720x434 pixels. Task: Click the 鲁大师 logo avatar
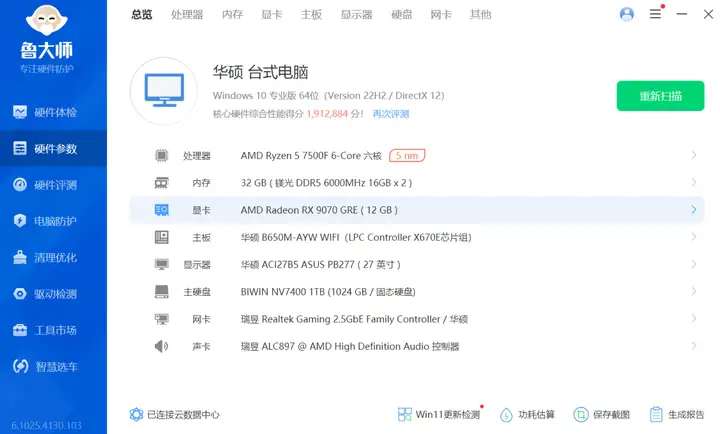[47, 20]
